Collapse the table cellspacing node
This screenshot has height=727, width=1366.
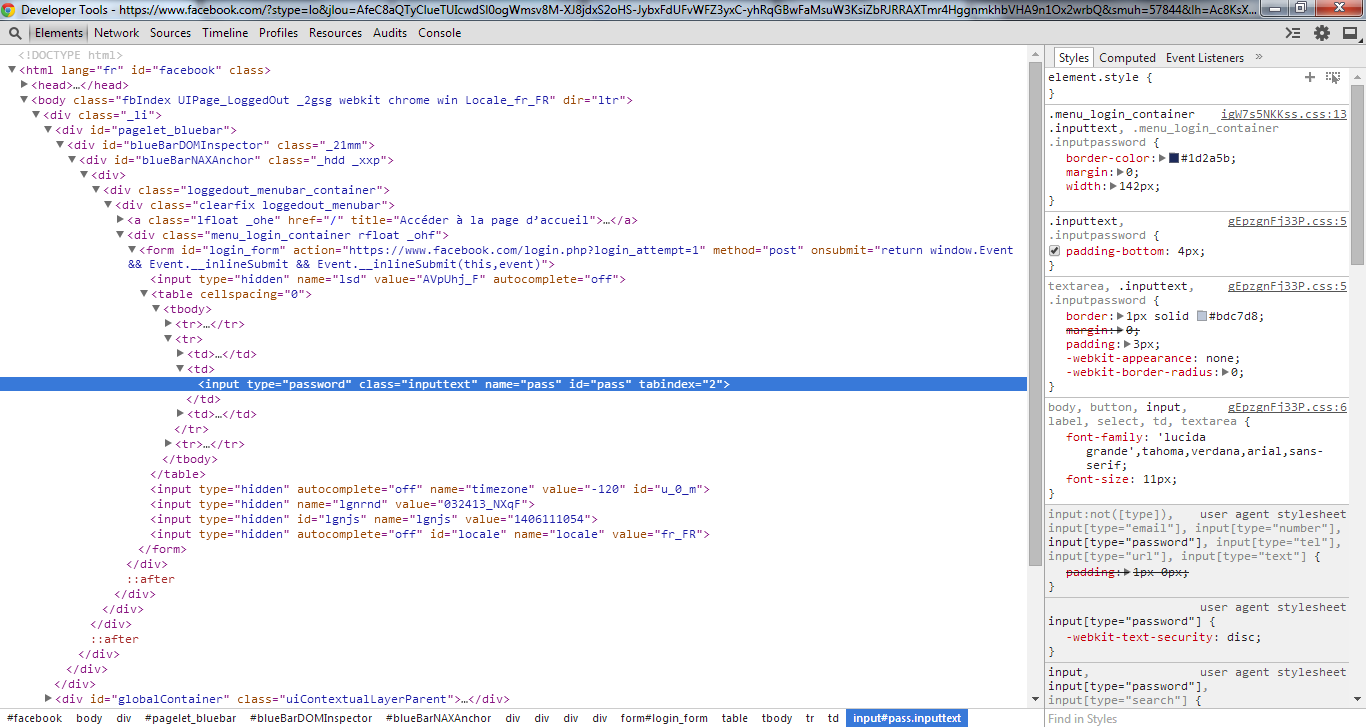click(x=145, y=294)
